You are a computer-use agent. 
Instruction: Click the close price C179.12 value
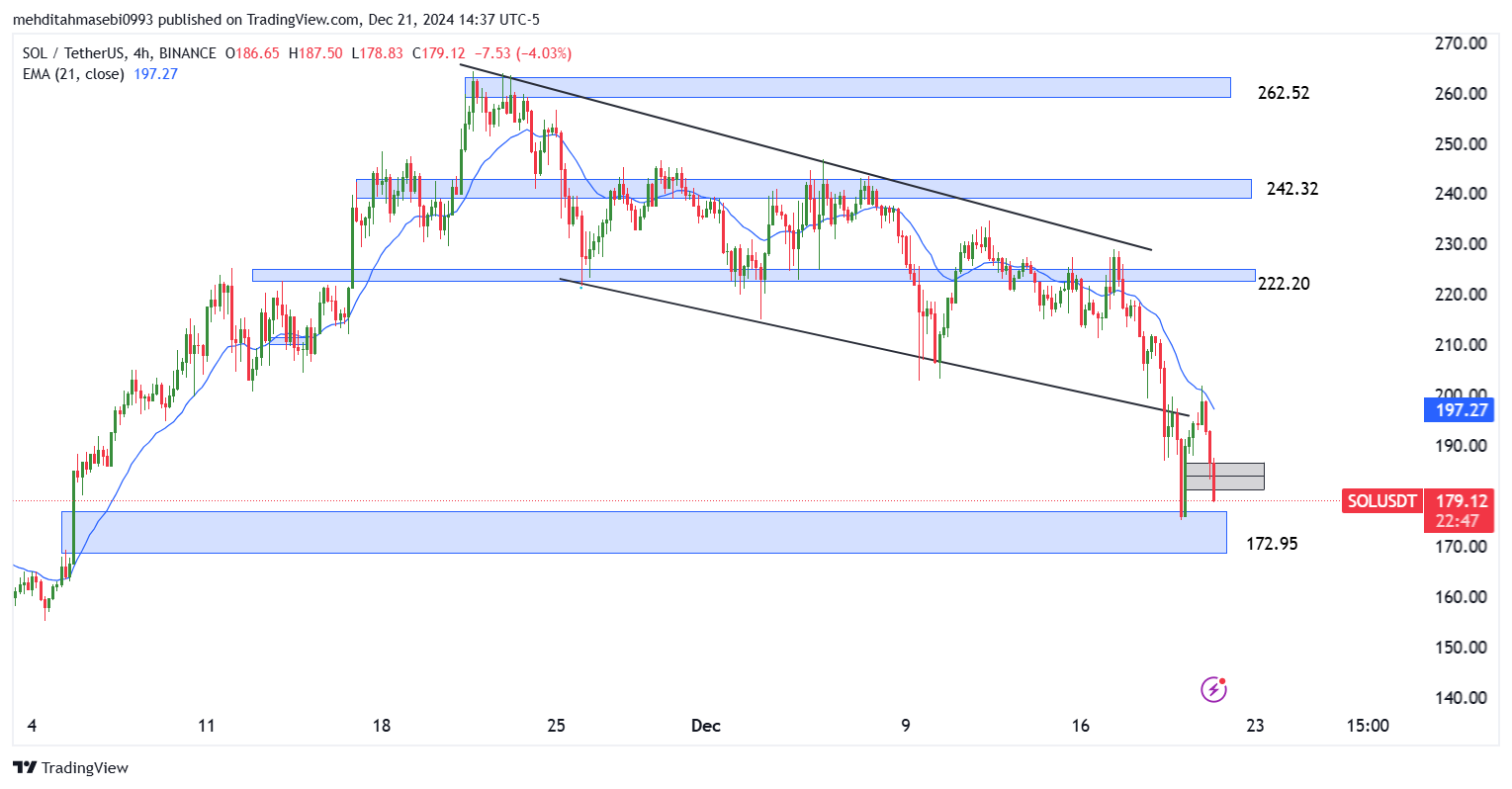pyautogui.click(x=438, y=53)
